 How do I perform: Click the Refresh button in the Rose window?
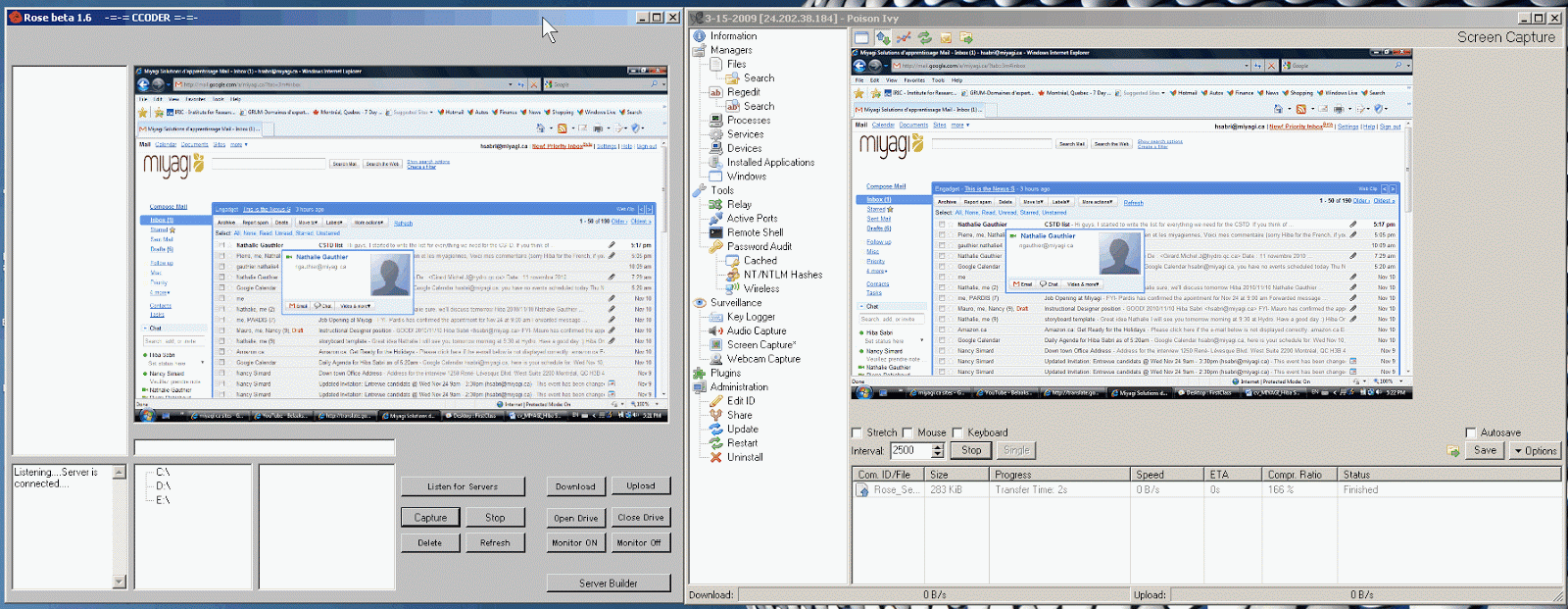495,542
